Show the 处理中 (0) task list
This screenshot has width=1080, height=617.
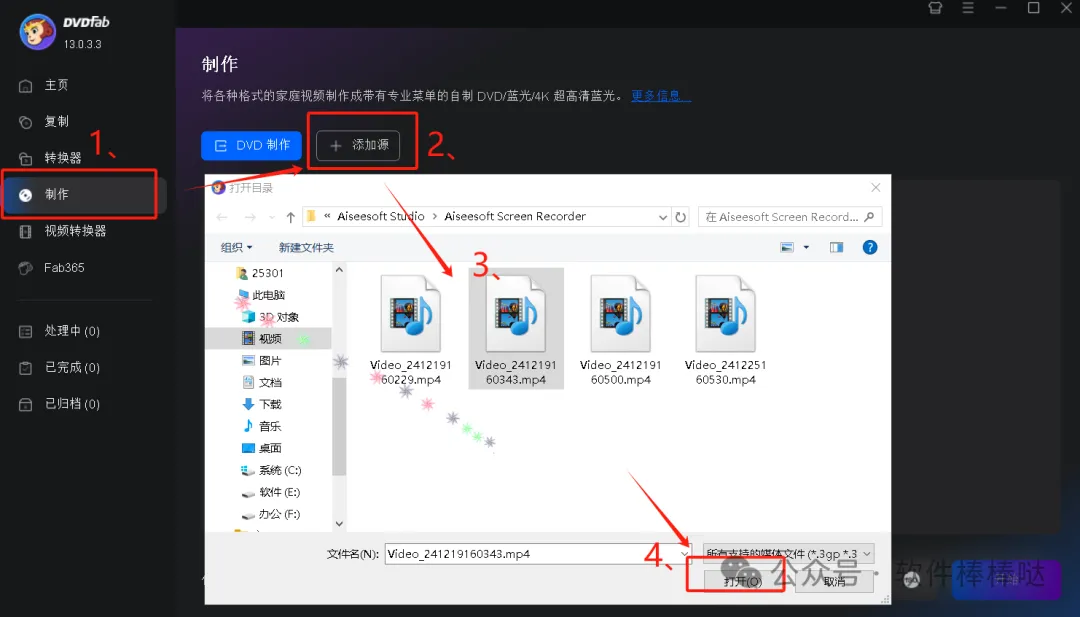click(x=59, y=331)
